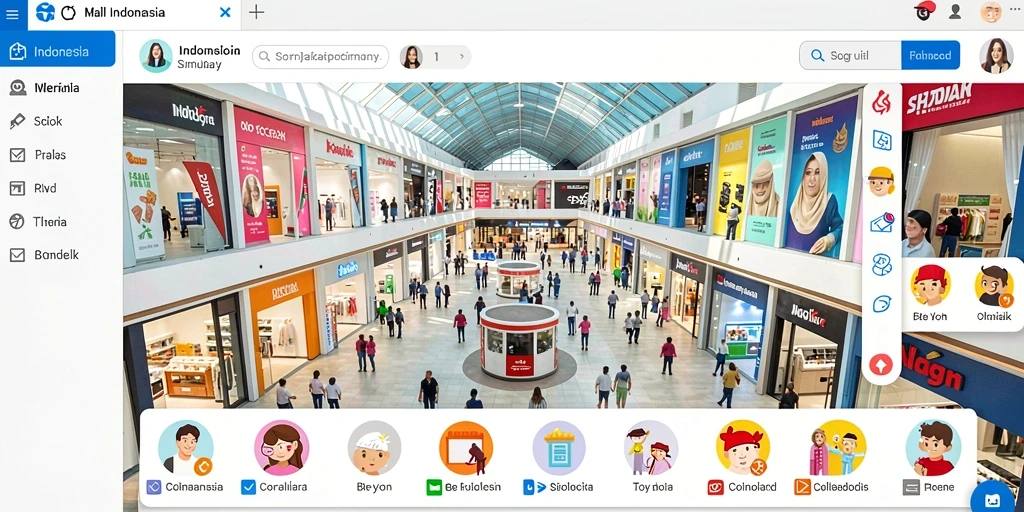Viewport: 1024px width, 512px height.
Task: Click the red flame icon in floating toolbar
Action: click(882, 102)
